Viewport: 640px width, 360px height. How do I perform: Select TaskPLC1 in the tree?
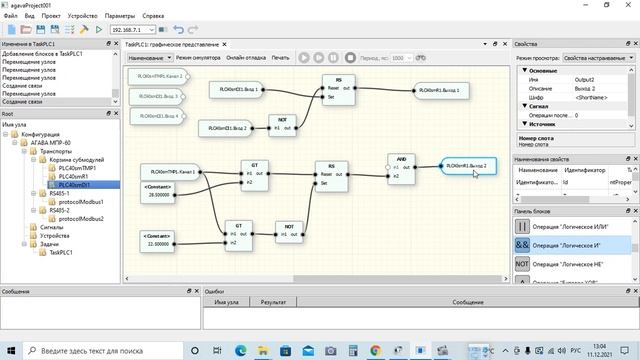[61, 253]
